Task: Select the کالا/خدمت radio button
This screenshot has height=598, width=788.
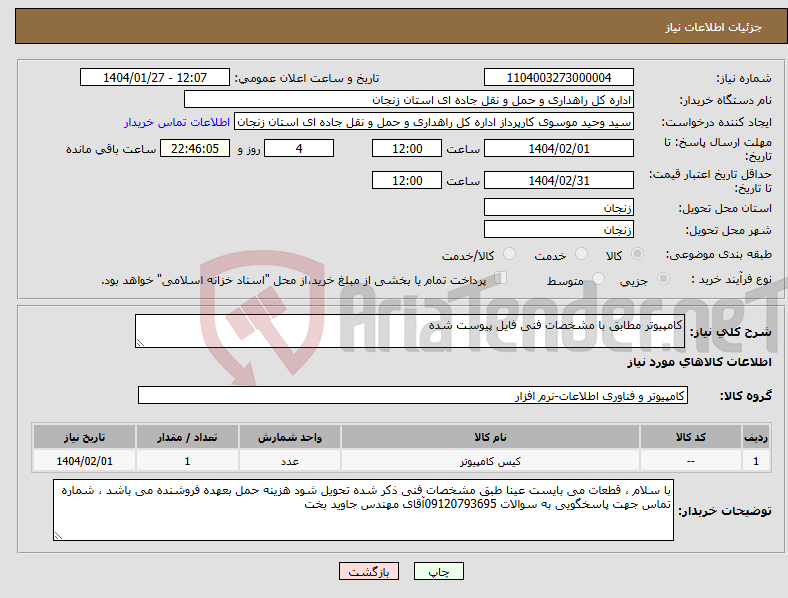Action: tap(510, 254)
